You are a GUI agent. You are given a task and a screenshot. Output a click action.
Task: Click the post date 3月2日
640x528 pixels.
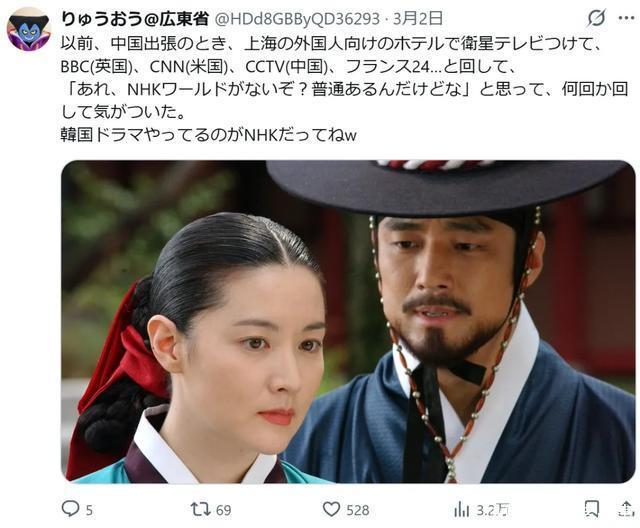tap(418, 18)
